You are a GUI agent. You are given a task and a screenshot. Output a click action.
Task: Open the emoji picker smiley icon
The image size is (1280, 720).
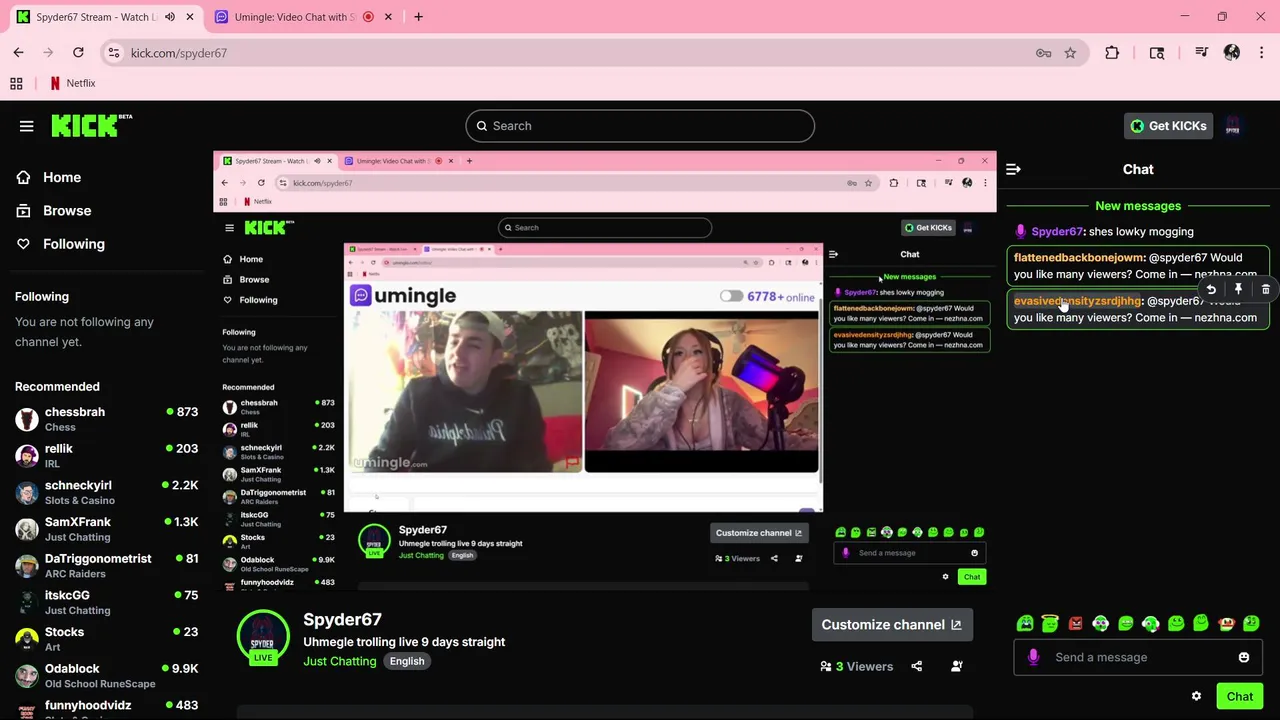[x=1243, y=657]
